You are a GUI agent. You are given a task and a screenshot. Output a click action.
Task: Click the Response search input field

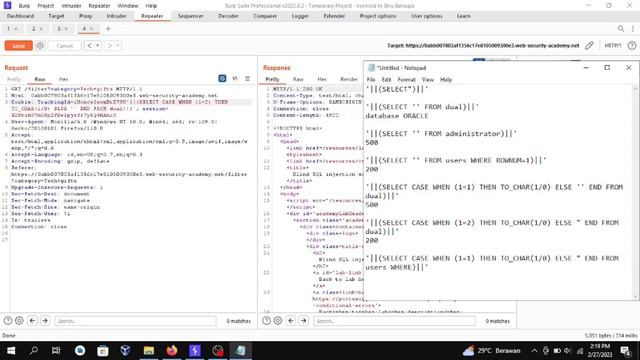(394, 321)
